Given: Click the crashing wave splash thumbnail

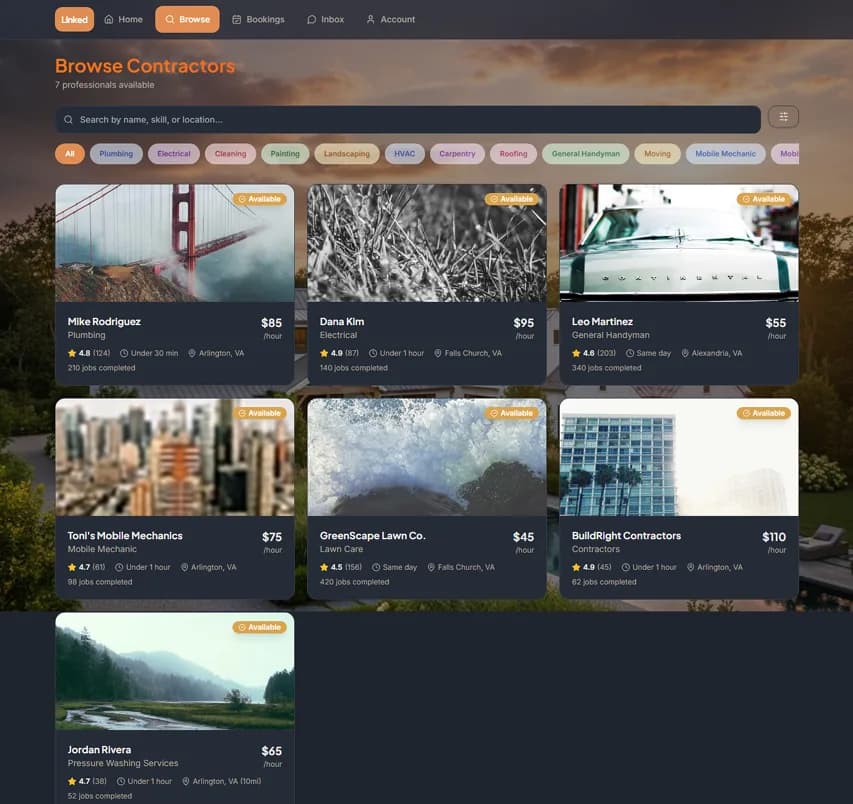Looking at the screenshot, I should point(427,457).
